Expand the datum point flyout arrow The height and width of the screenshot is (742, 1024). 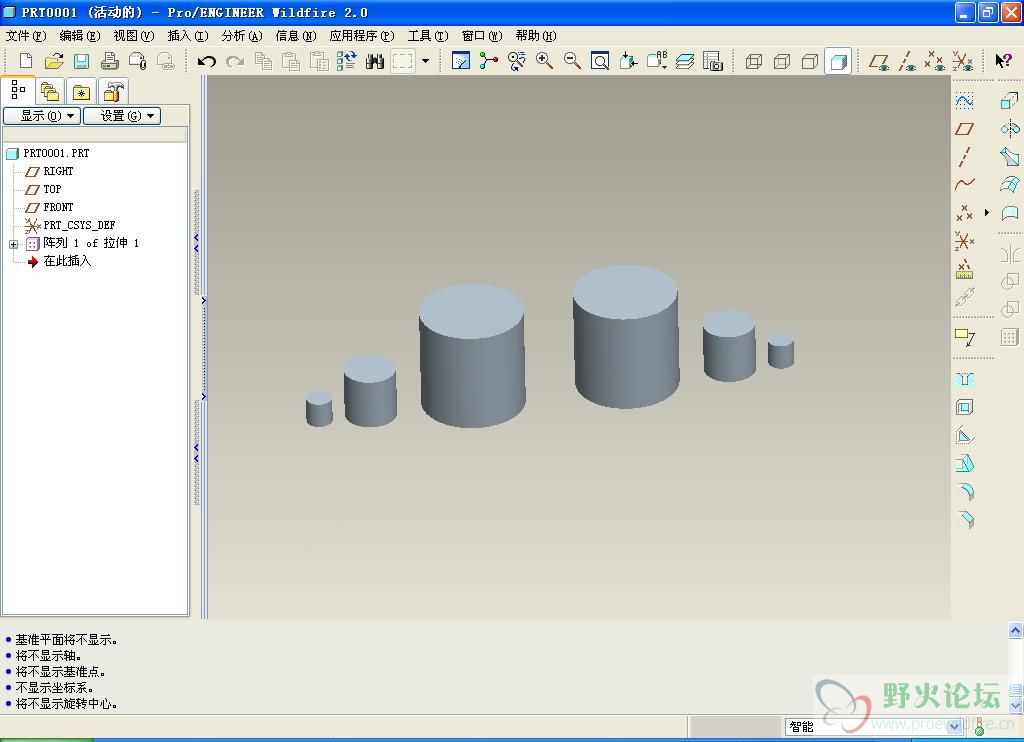pos(987,212)
